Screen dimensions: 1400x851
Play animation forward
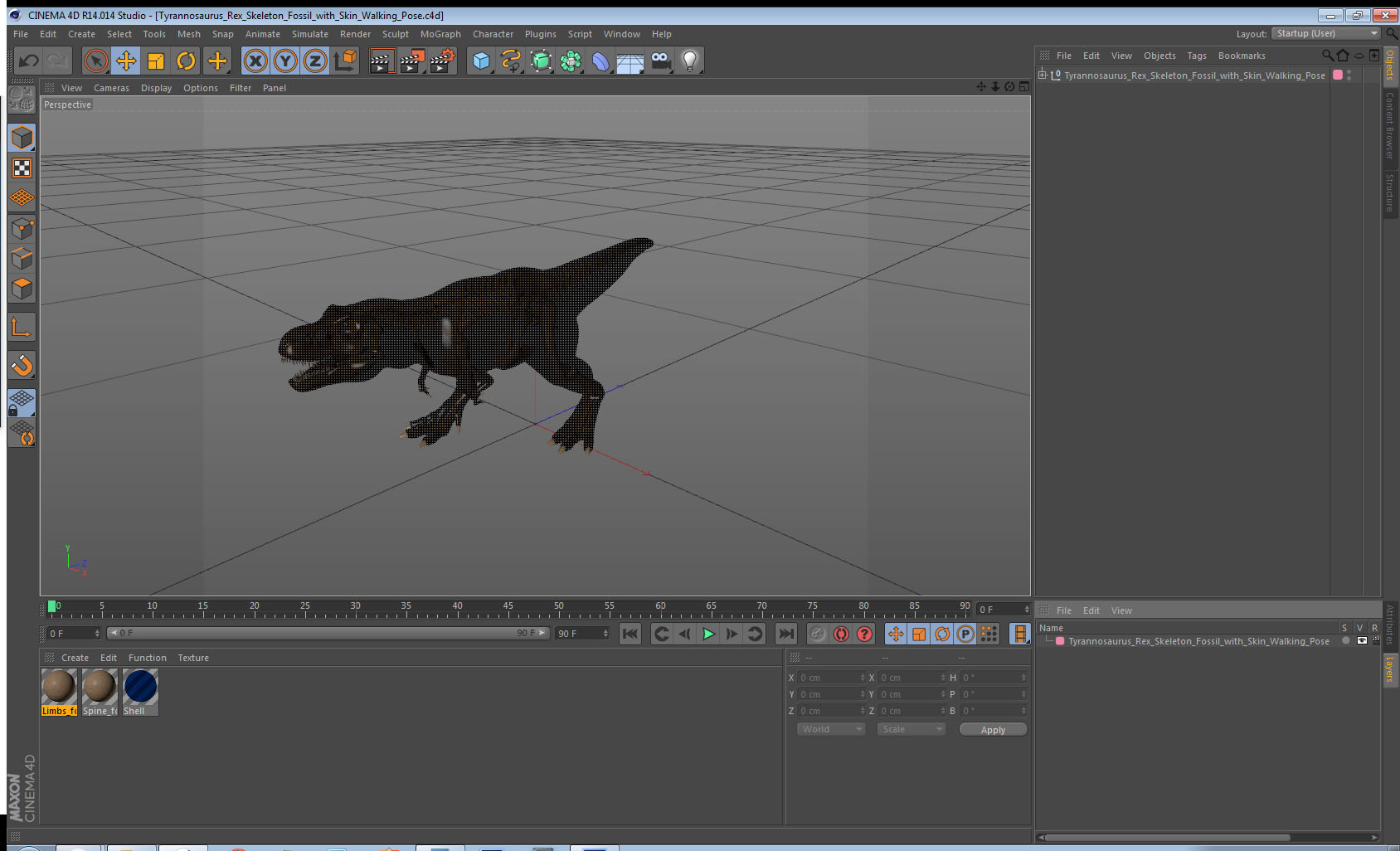point(708,634)
